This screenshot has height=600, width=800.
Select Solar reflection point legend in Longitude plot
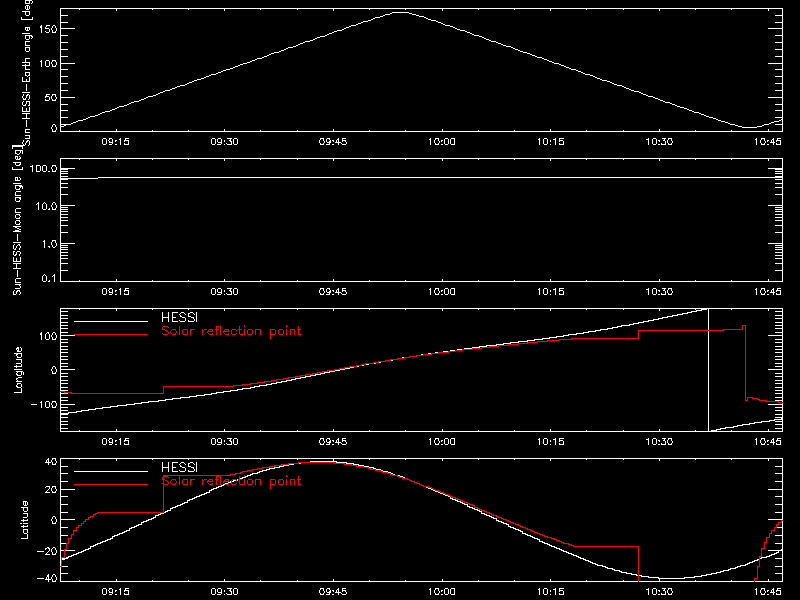pyautogui.click(x=231, y=331)
